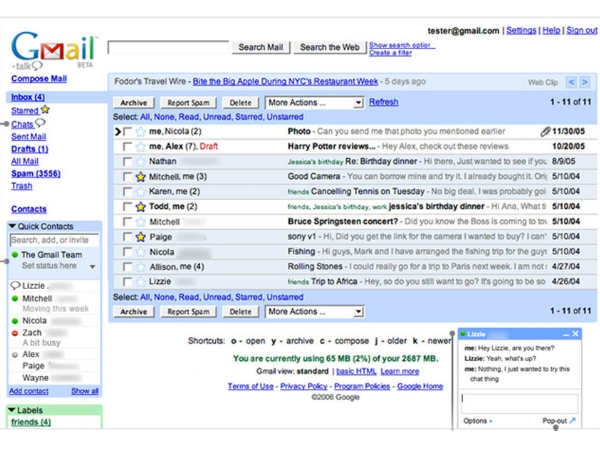The image size is (600, 450).
Task: Unstar the Good Camera email from Mitchell
Action: 141,177
